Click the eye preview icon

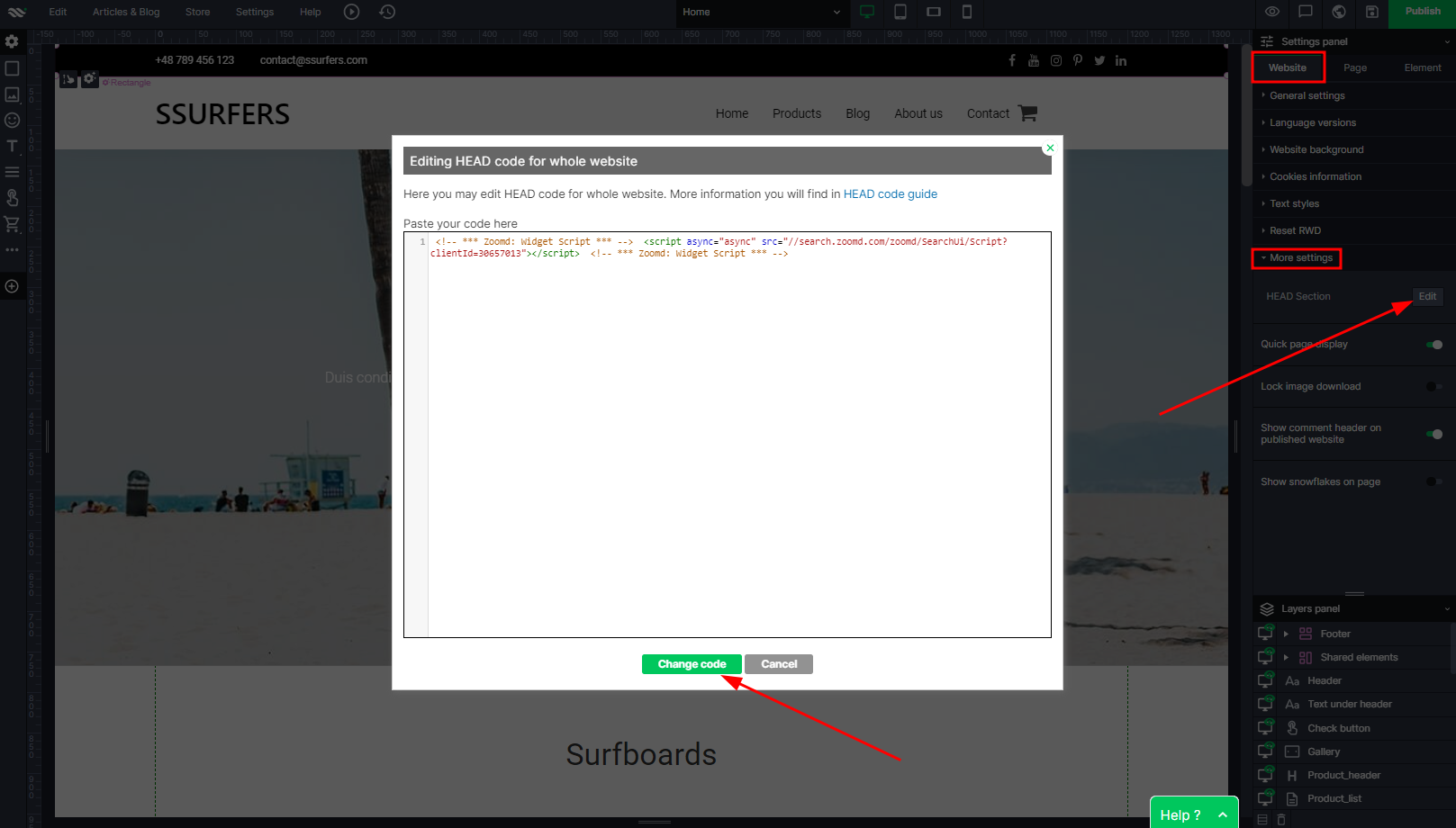point(1272,12)
